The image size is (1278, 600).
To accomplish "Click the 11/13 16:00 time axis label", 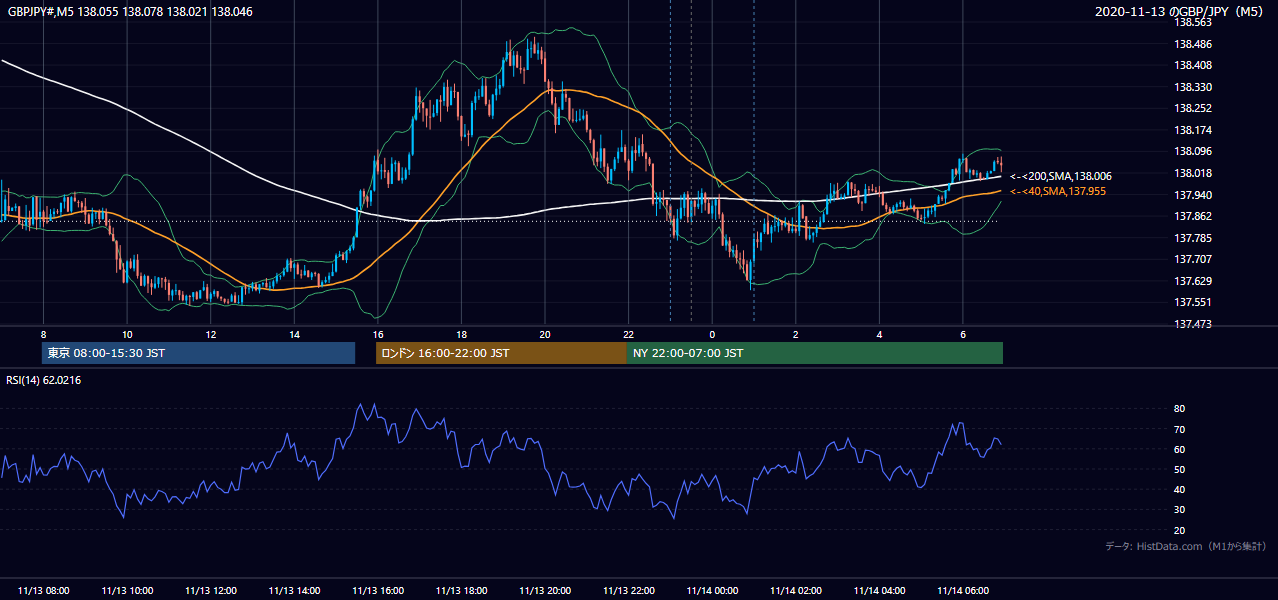I will click(378, 591).
